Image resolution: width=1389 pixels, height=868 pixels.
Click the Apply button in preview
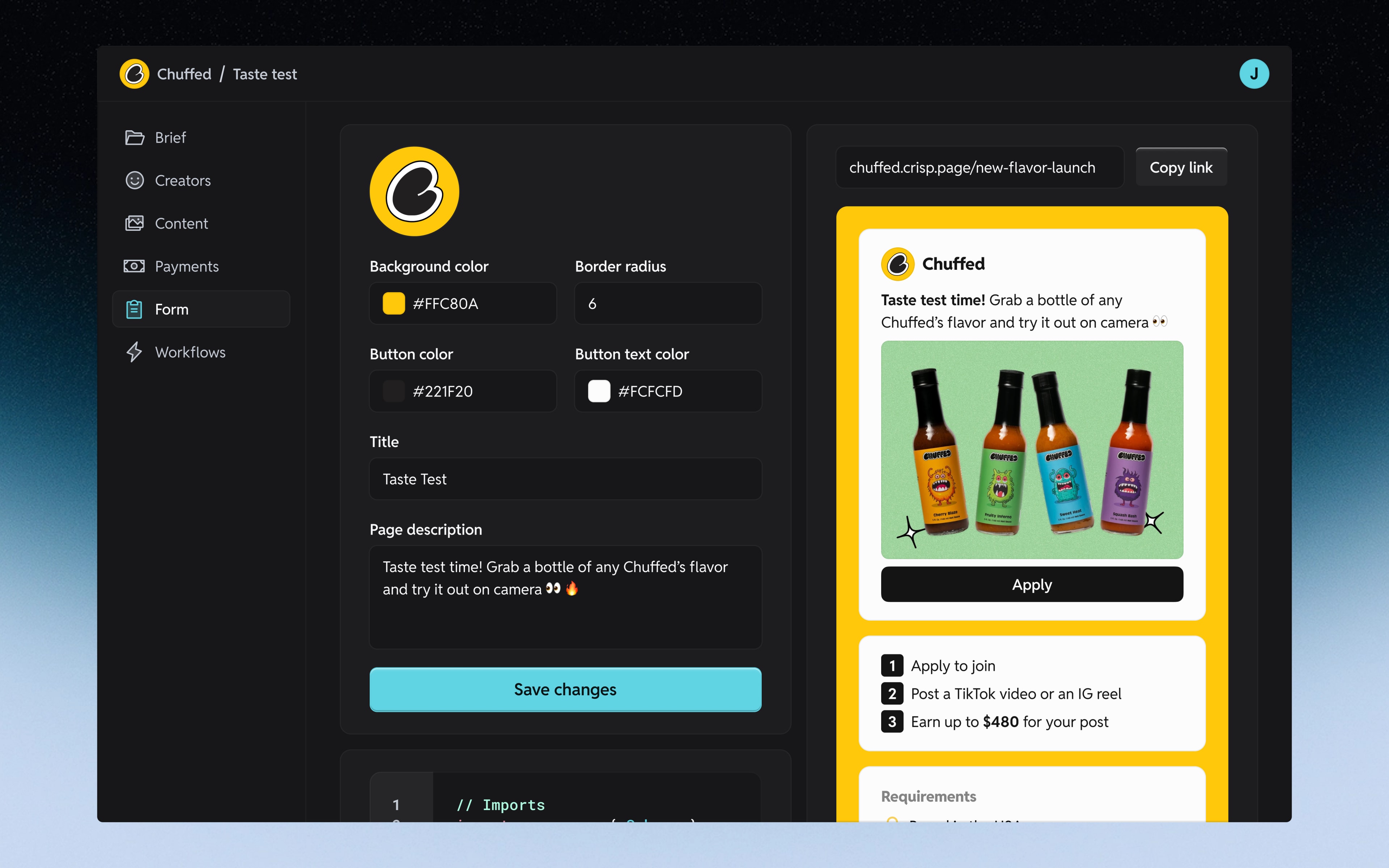[1032, 584]
